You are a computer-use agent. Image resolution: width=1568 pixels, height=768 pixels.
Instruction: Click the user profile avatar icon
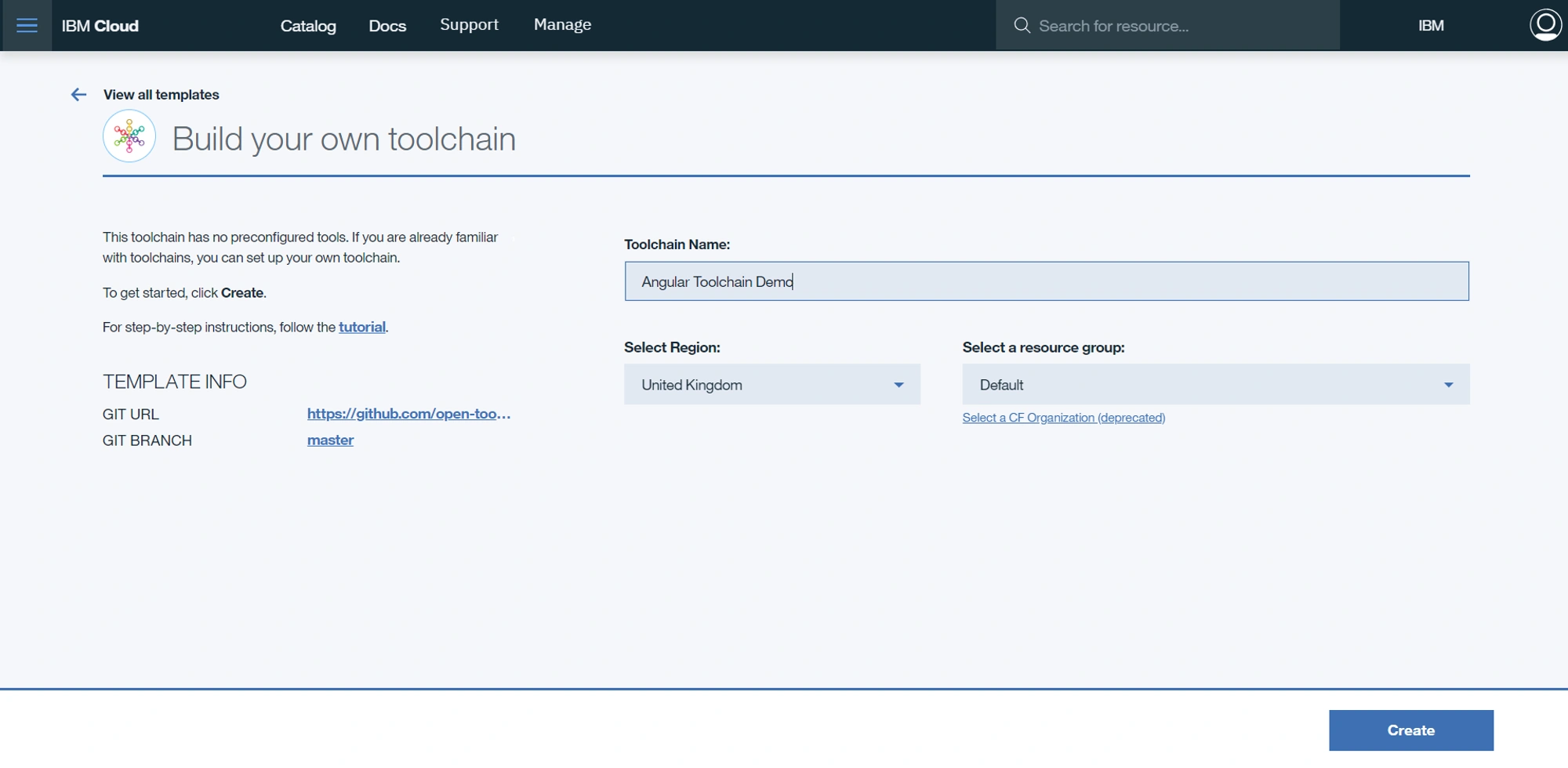click(x=1545, y=25)
